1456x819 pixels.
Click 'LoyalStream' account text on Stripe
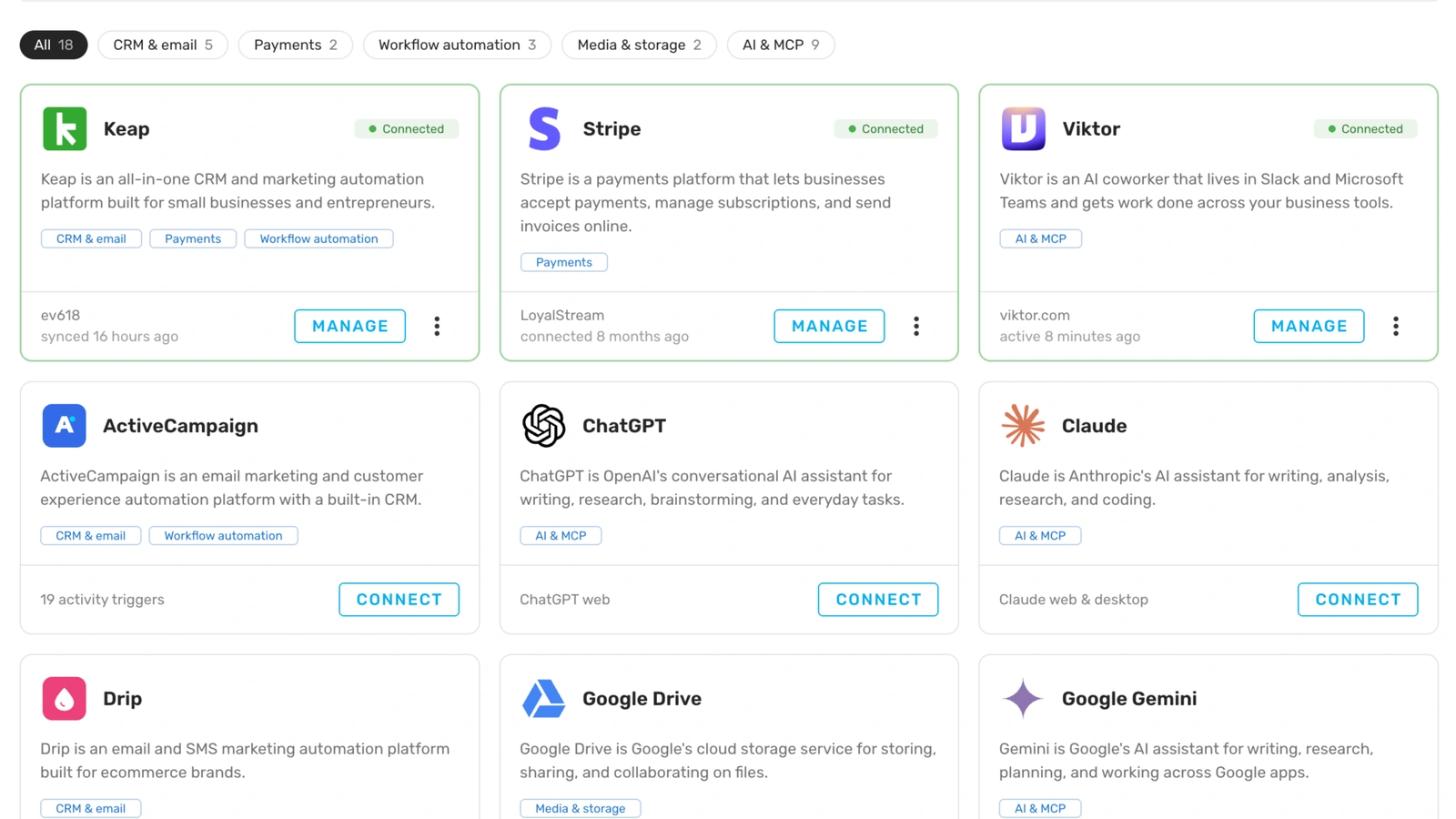[562, 315]
